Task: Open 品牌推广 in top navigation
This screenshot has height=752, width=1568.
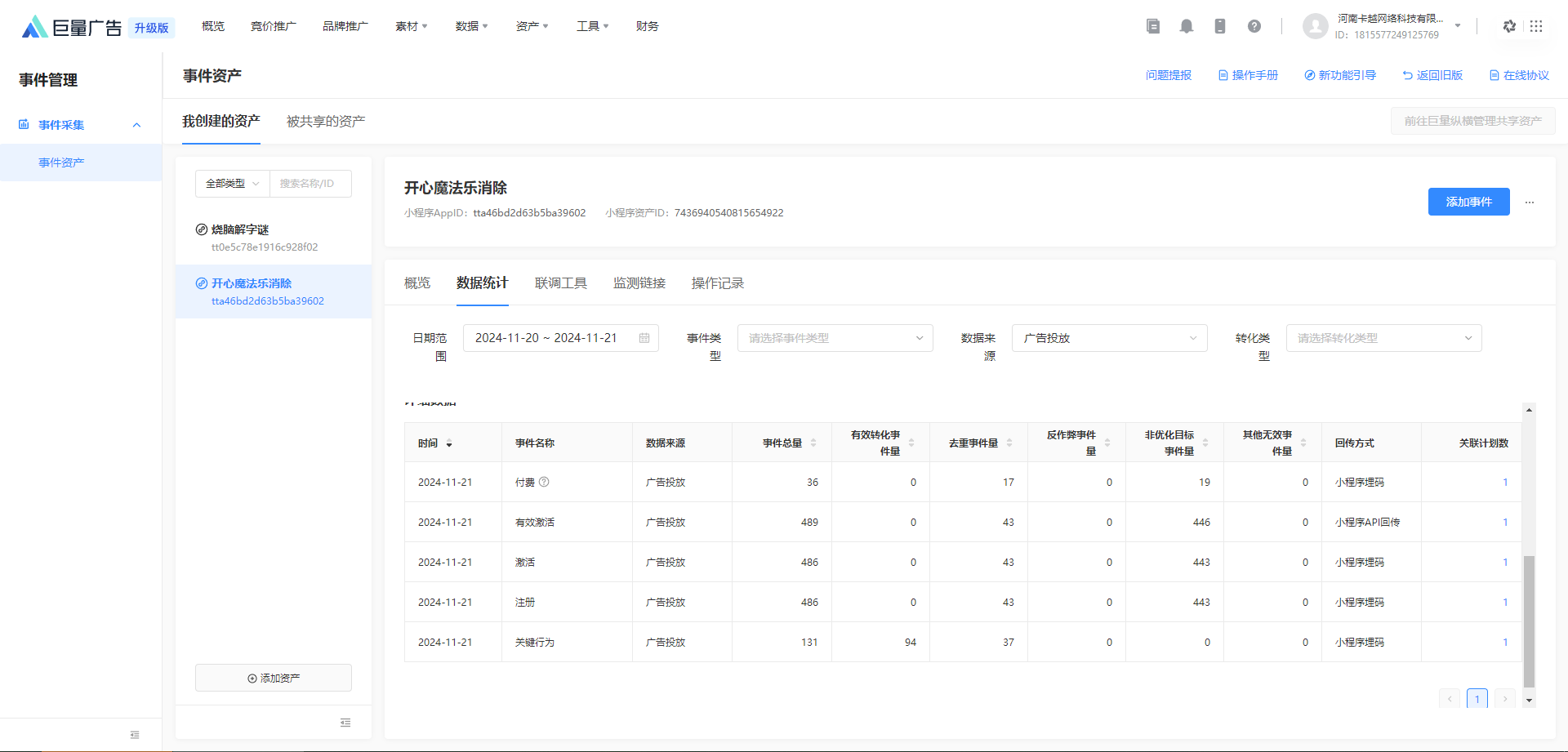Action: [345, 26]
